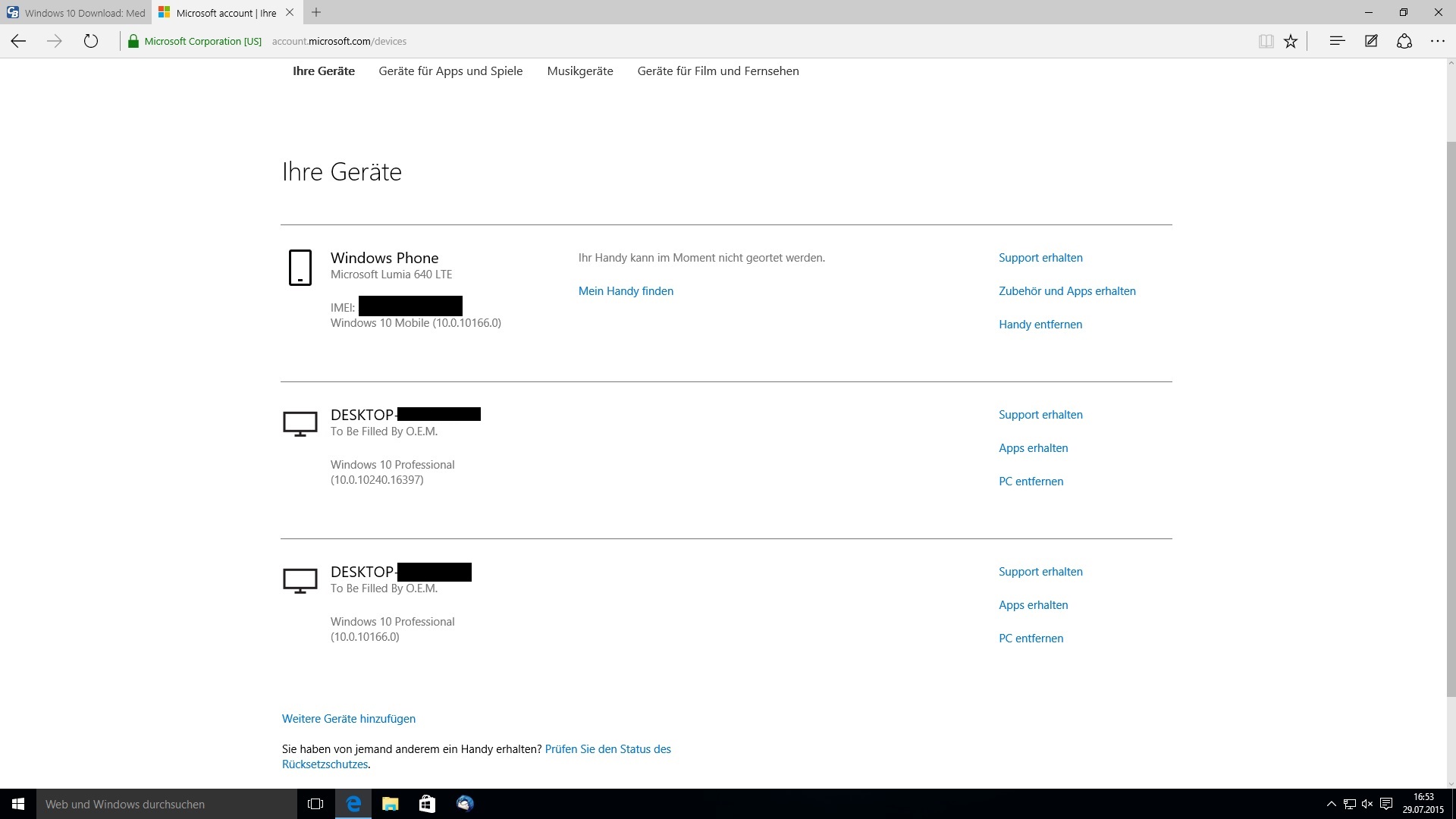Open the Windows Start menu
Image resolution: width=1456 pixels, height=819 pixels.
(x=18, y=804)
